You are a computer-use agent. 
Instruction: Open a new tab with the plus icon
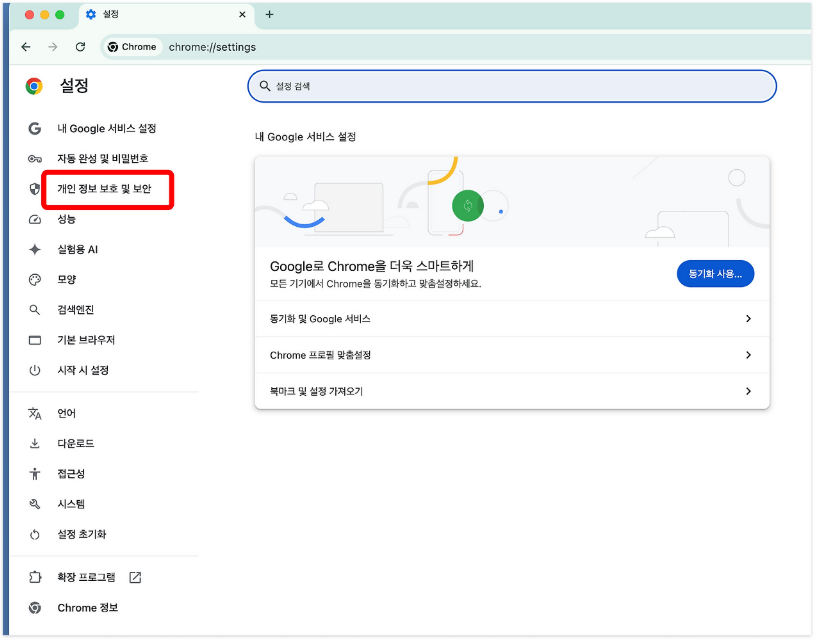(x=270, y=15)
